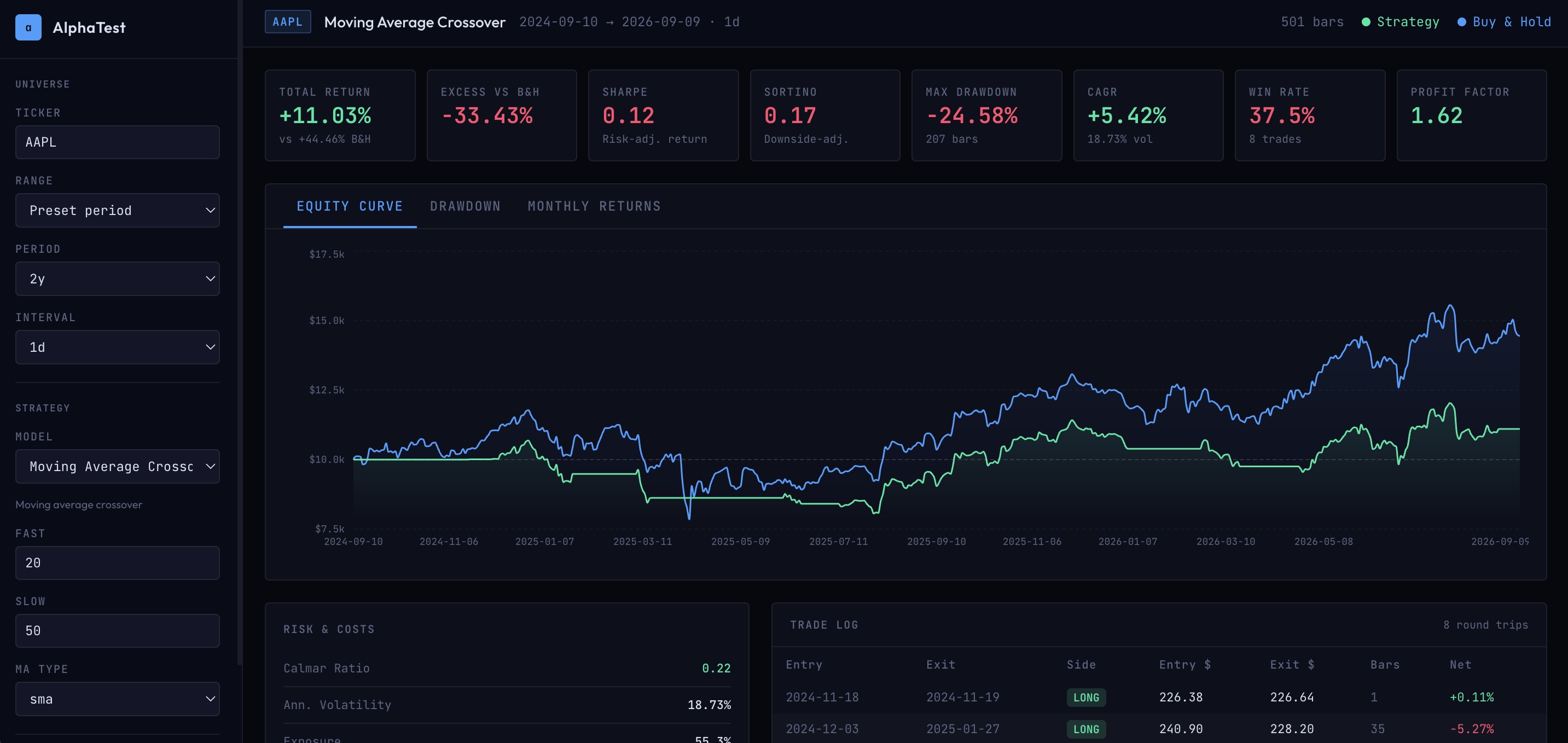The height and width of the screenshot is (743, 1568).
Task: Click the Profit Factor 1.62 value
Action: [x=1437, y=115]
